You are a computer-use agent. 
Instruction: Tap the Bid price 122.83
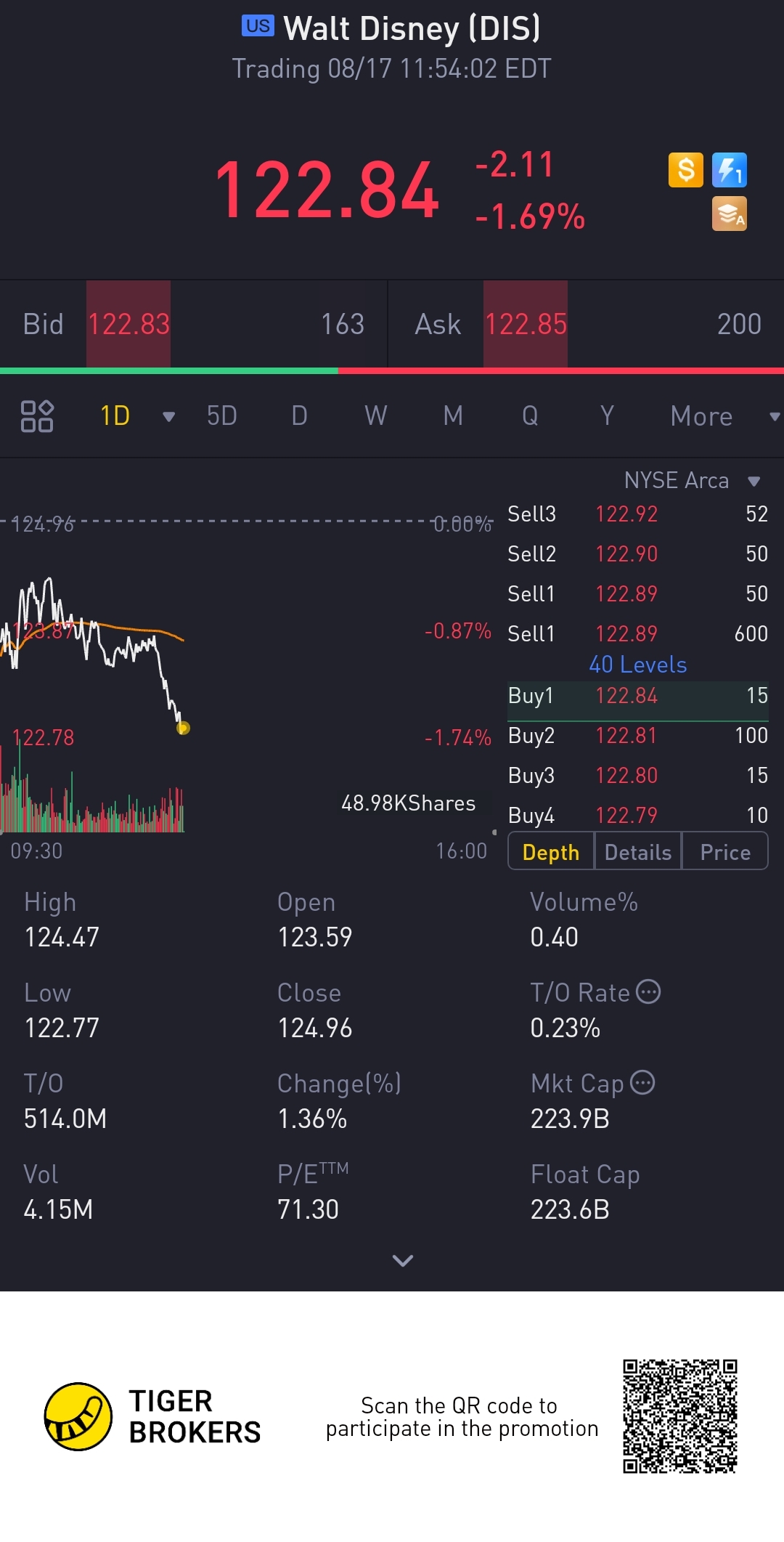pos(128,324)
